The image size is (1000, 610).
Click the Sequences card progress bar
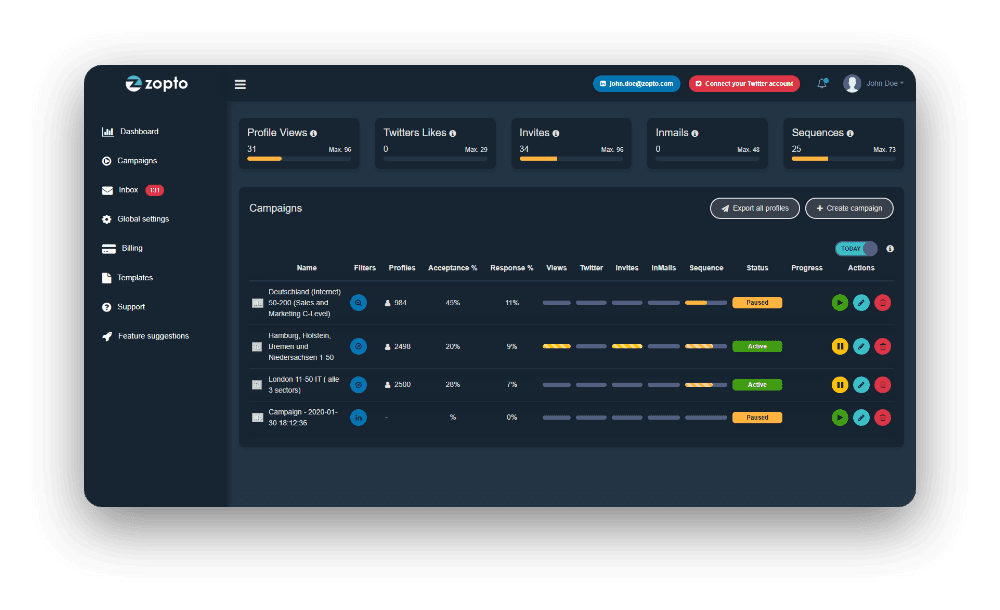click(x=844, y=159)
